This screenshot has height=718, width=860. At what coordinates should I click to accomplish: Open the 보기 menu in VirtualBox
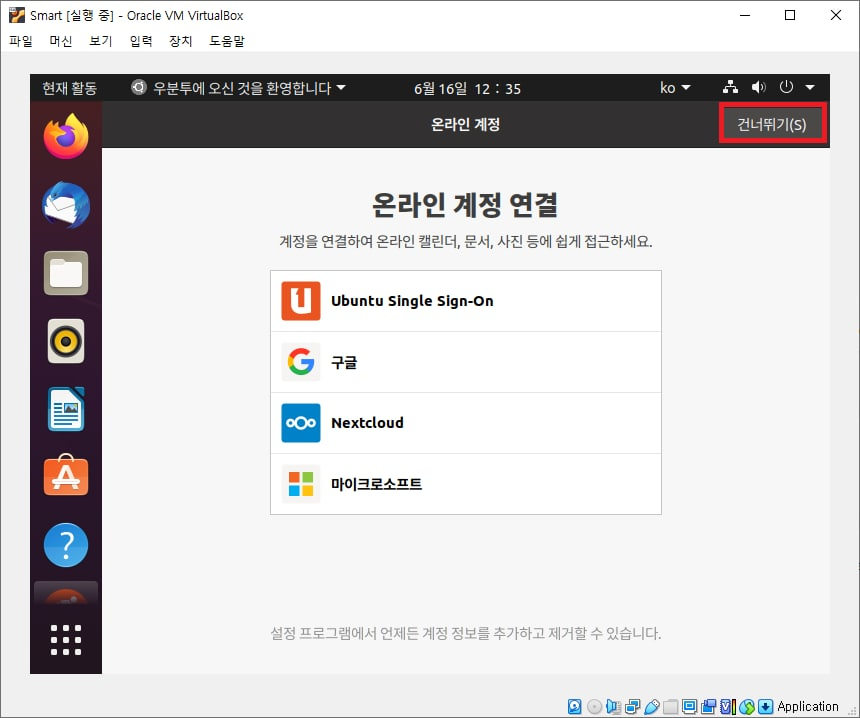click(x=101, y=41)
